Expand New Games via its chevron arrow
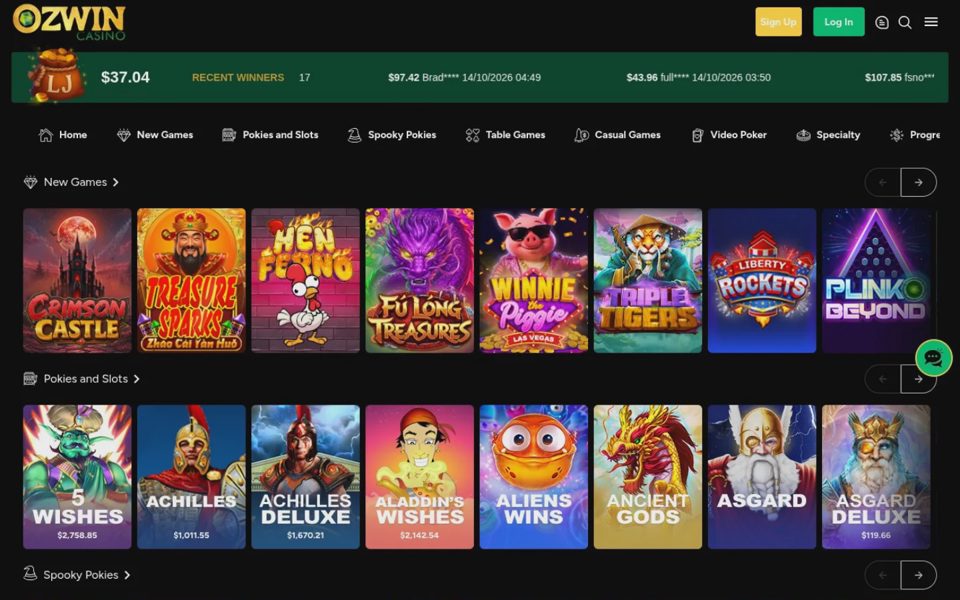 tap(116, 182)
